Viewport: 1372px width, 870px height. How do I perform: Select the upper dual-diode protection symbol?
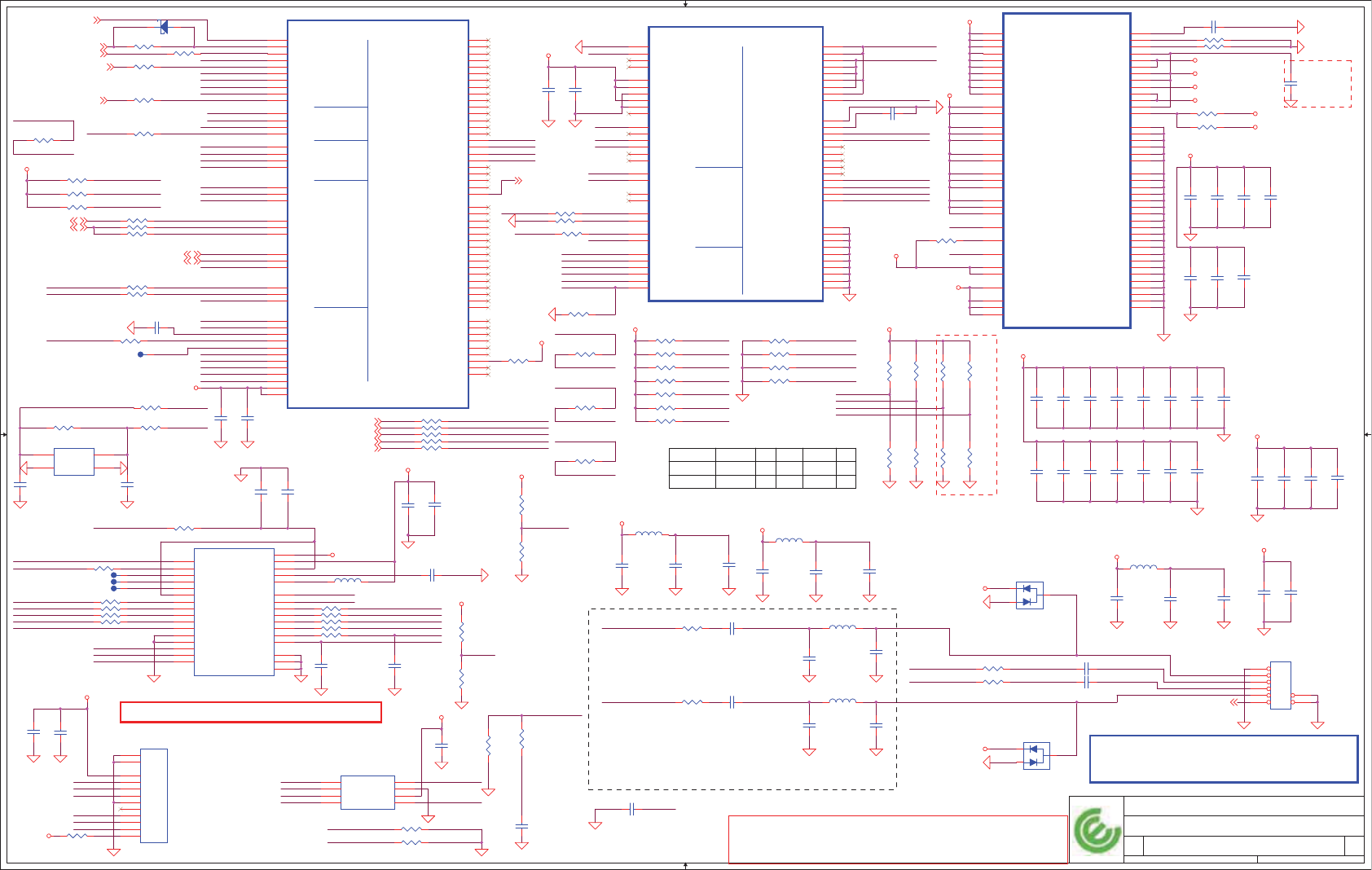tap(1030, 595)
